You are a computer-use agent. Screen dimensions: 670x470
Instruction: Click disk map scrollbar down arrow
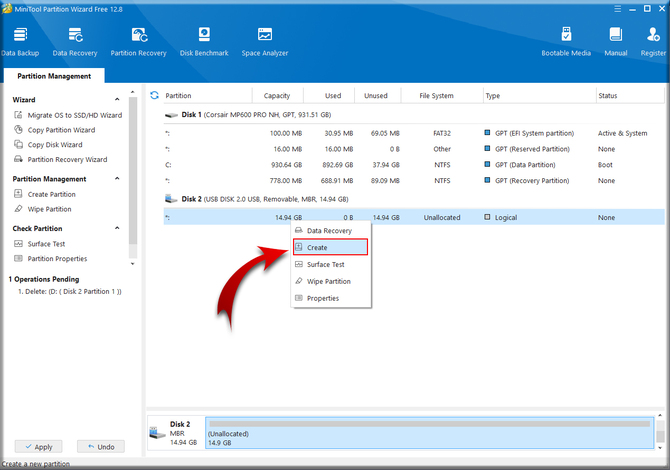pos(660,448)
